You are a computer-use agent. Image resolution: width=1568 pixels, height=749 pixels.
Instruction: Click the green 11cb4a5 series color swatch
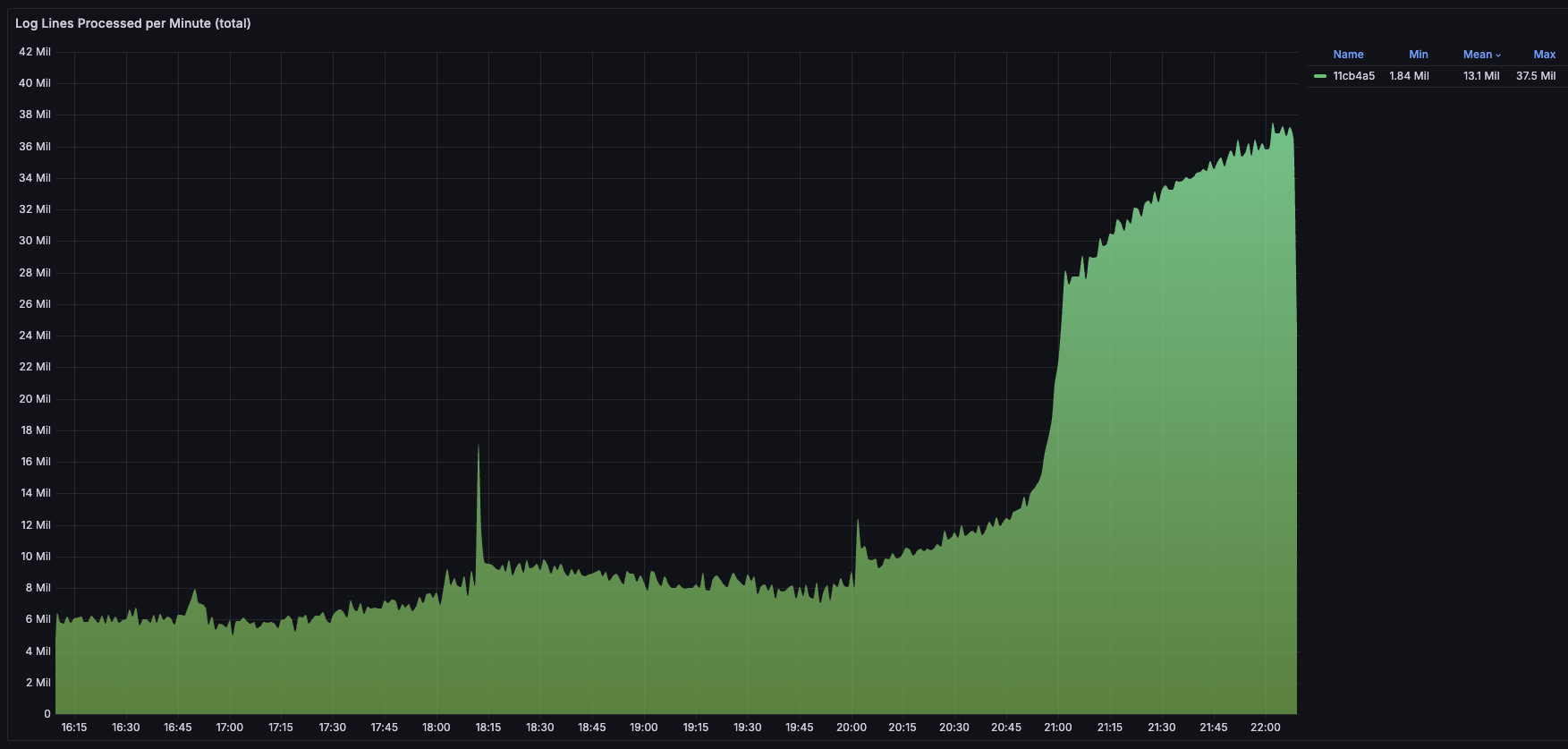[1319, 76]
